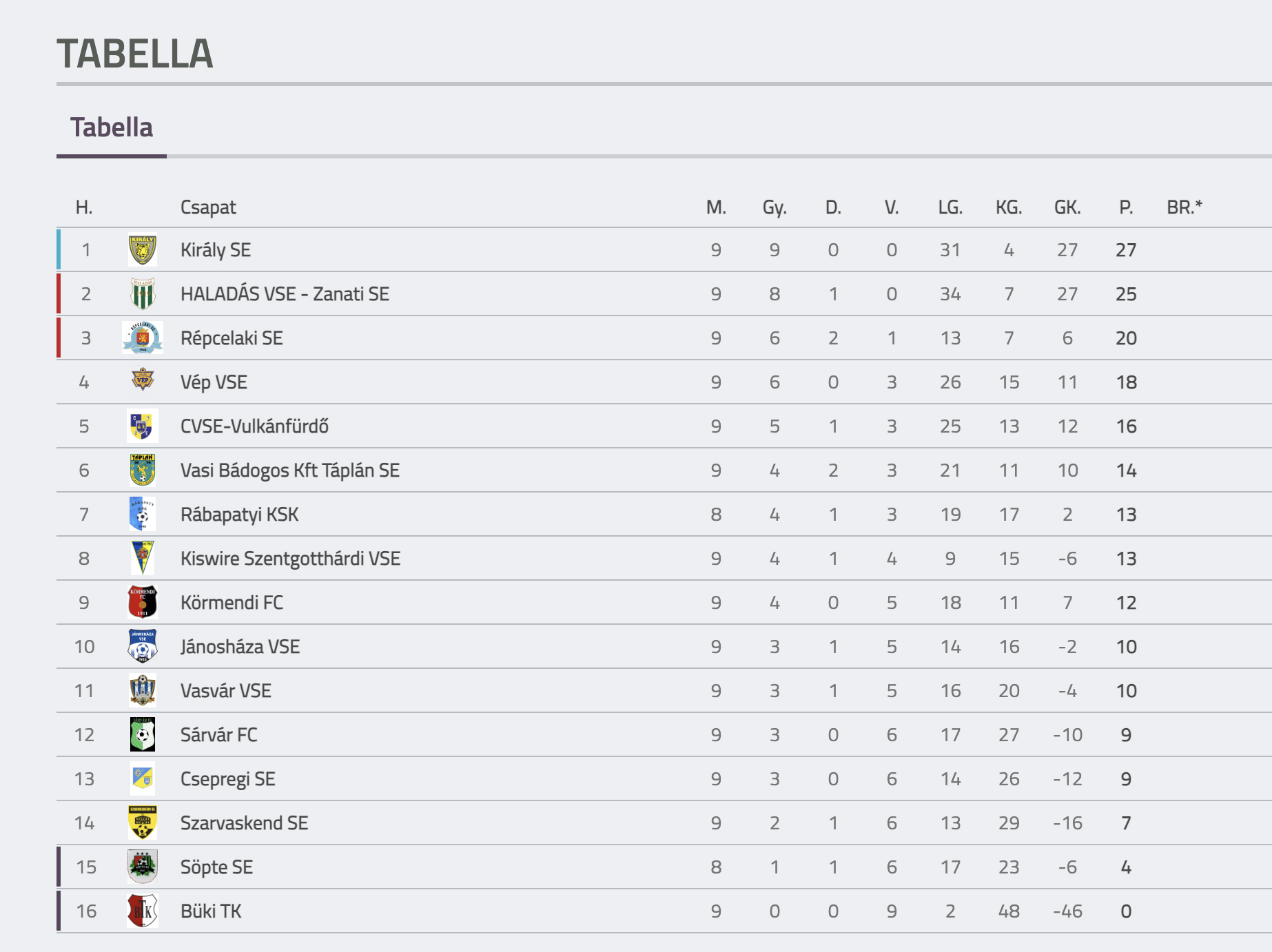Image resolution: width=1272 pixels, height=952 pixels.
Task: Click the Körmendi FC red-black crest
Action: (x=143, y=602)
